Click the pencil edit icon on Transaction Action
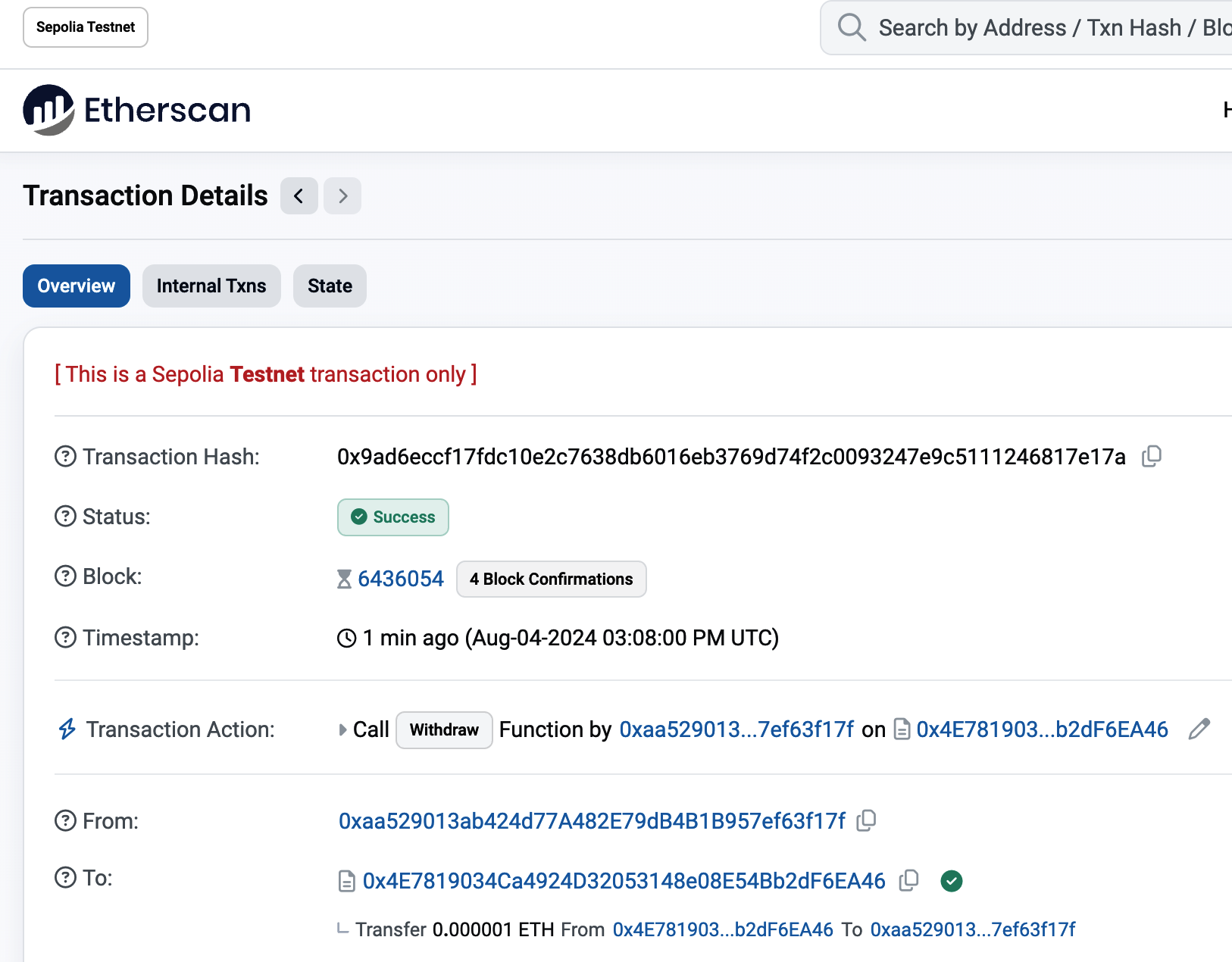This screenshot has height=962, width=1232. click(x=1200, y=729)
